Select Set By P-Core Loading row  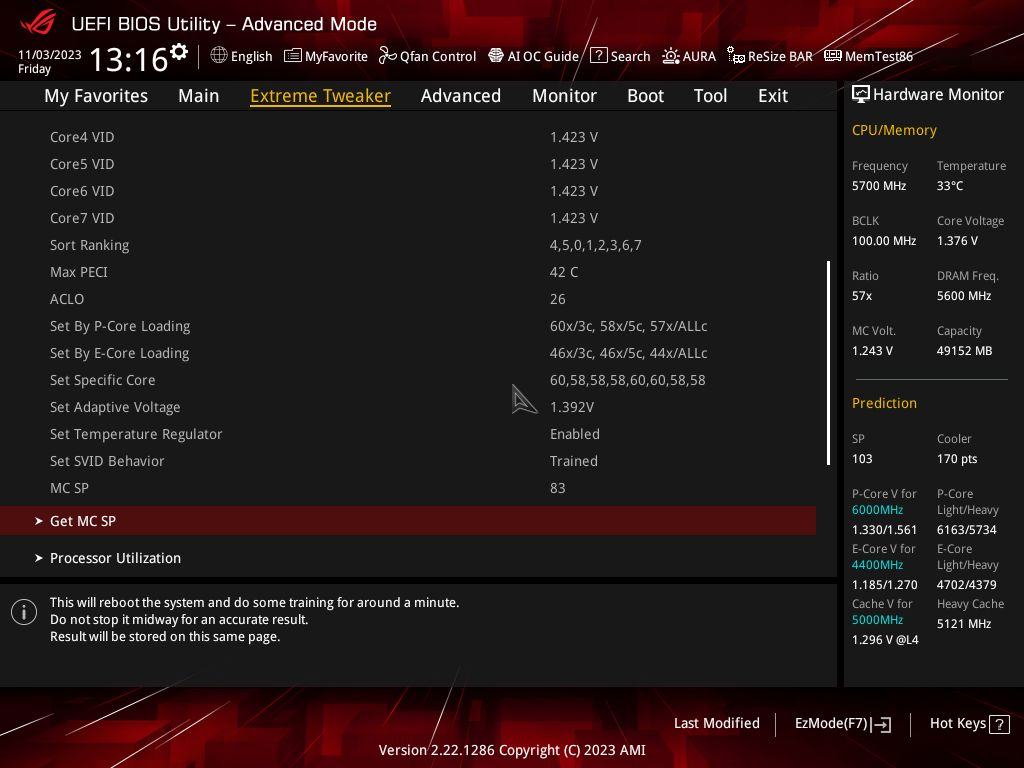[x=408, y=326]
